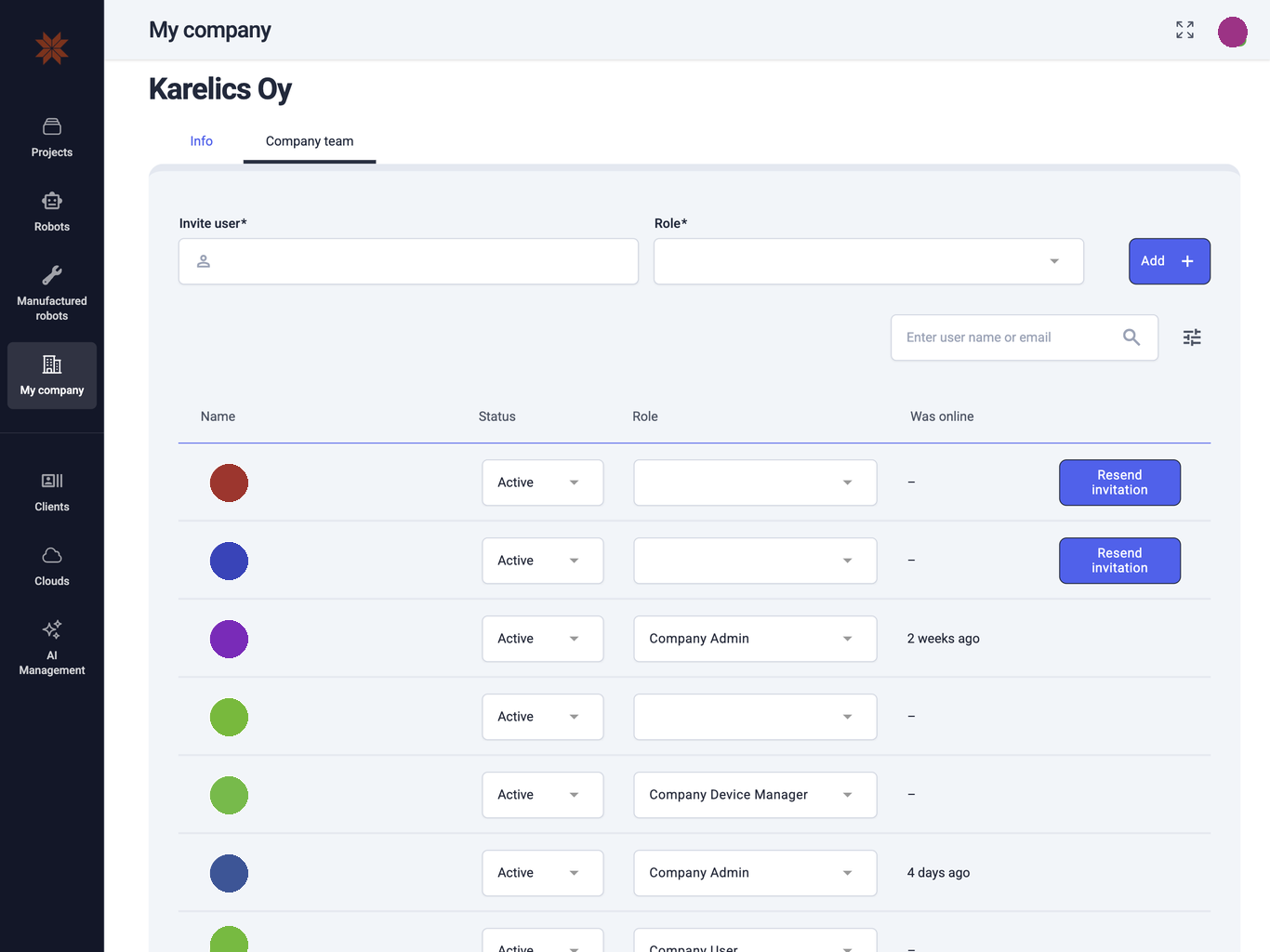Click the search magnifier icon
1270x952 pixels.
click(x=1131, y=337)
